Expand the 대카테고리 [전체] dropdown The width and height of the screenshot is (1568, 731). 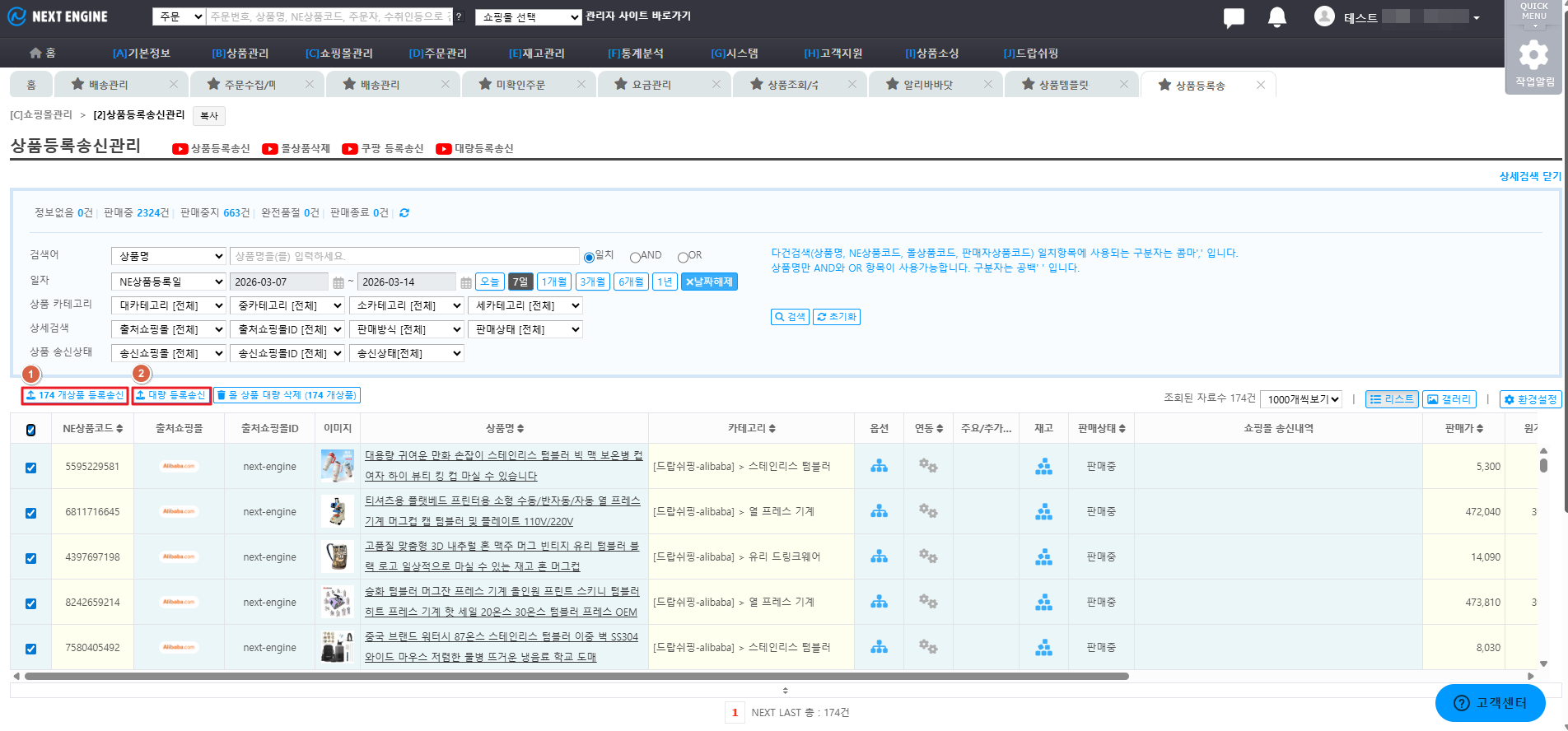click(168, 305)
